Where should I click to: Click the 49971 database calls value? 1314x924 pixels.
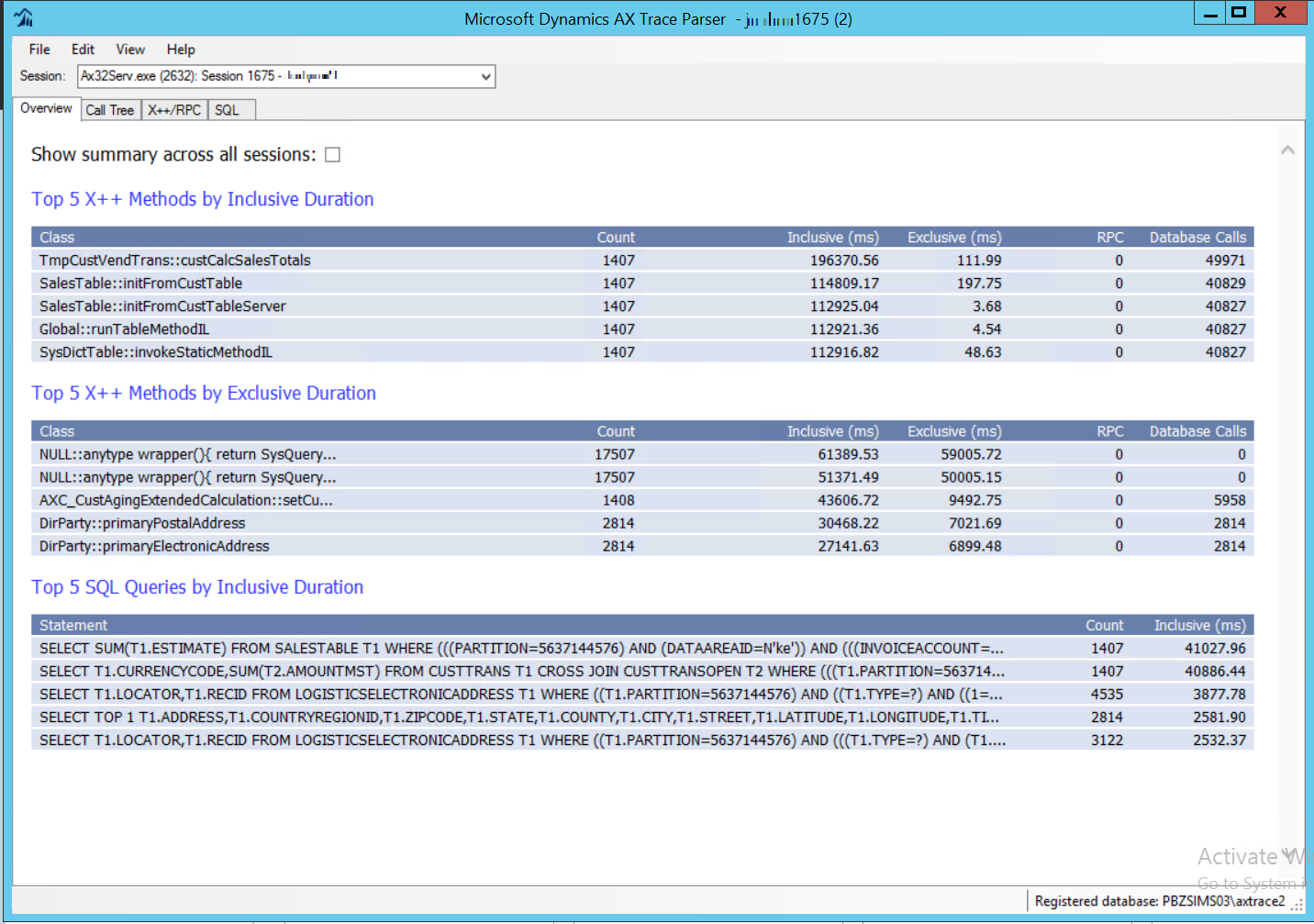[x=1226, y=261]
